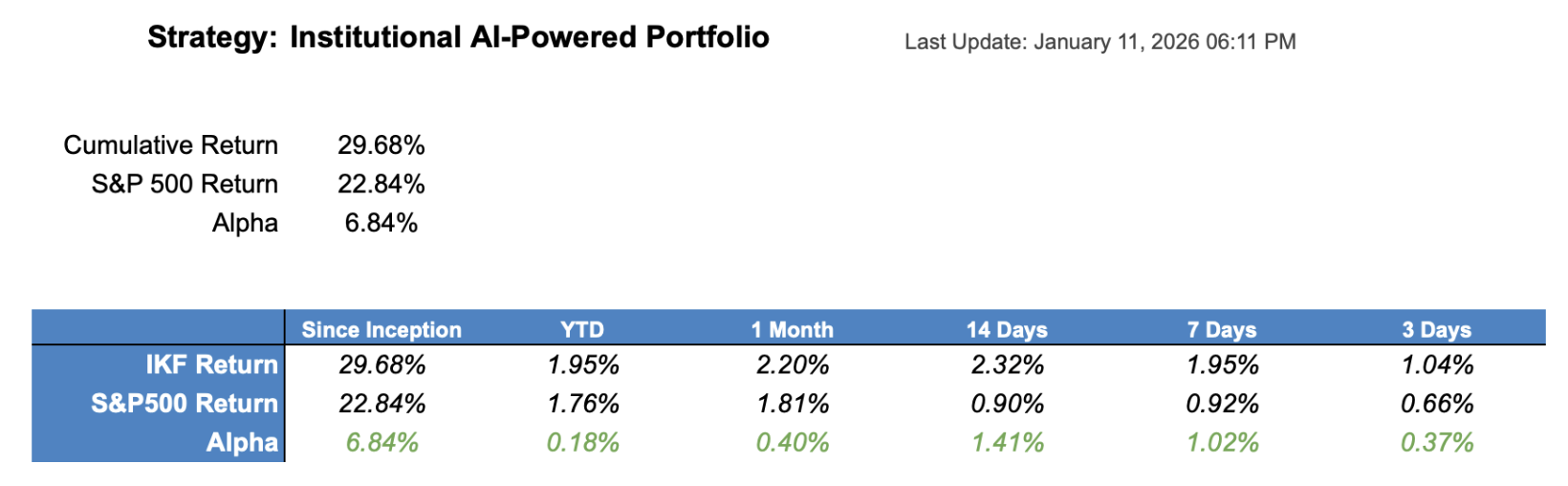Screen dimensions: 1568x486
Task: Select the 3 Days Alpha cell 0.37%
Action: (x=1436, y=442)
